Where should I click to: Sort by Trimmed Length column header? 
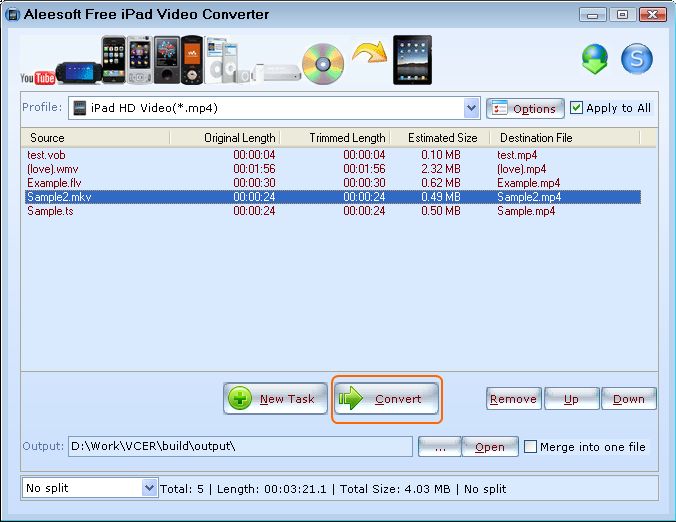coord(335,138)
